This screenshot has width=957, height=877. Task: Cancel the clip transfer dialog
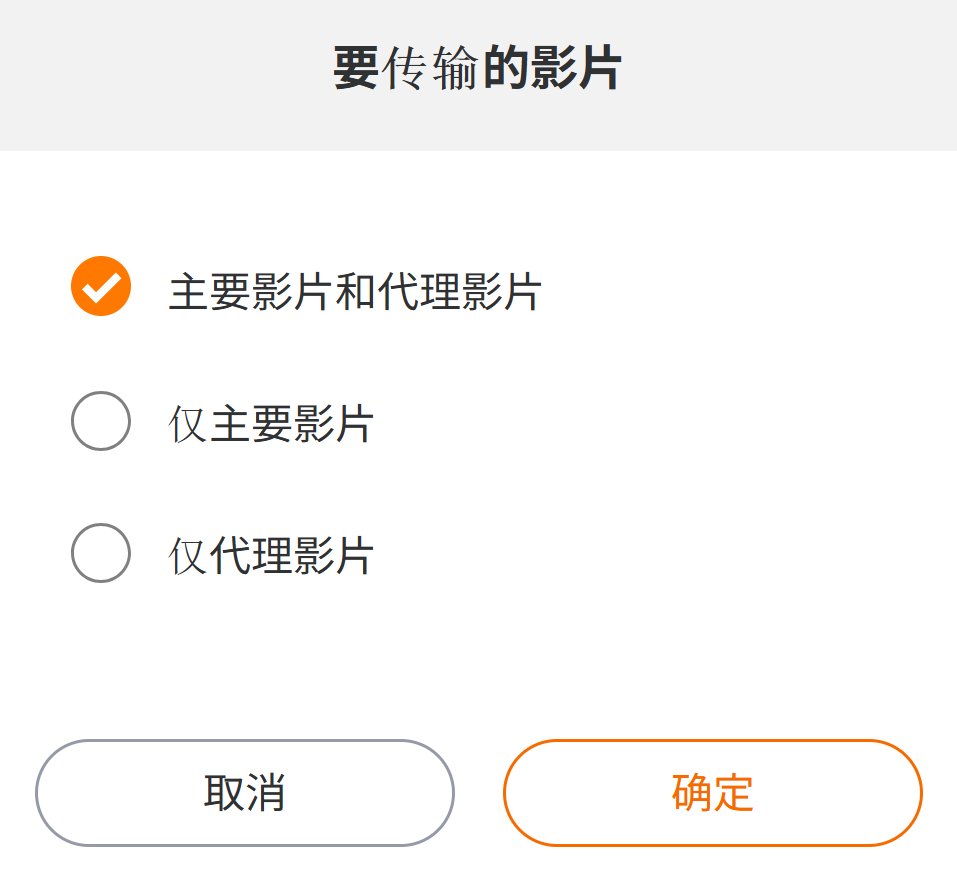(245, 793)
